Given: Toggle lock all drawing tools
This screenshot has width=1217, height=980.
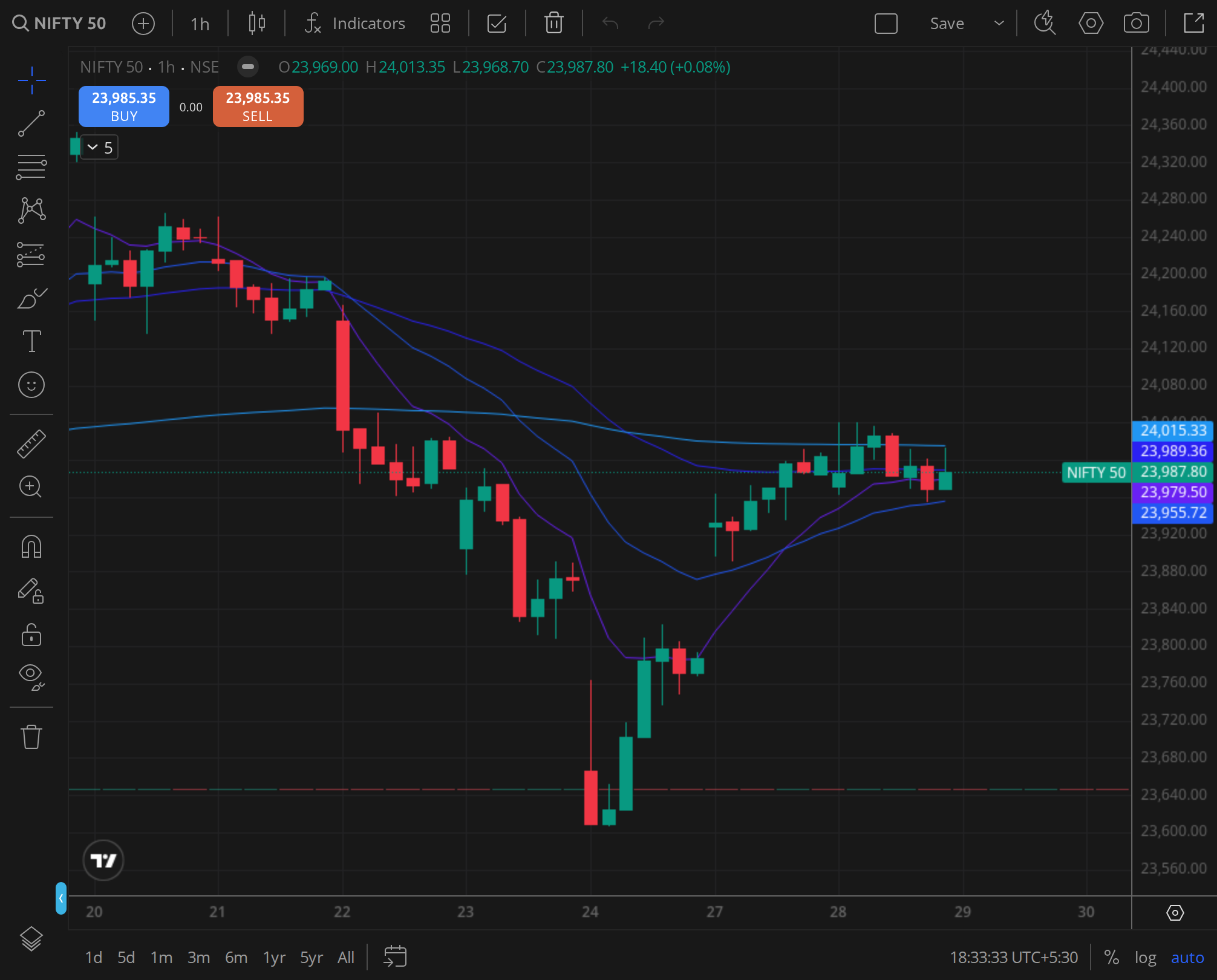Looking at the screenshot, I should (31, 635).
